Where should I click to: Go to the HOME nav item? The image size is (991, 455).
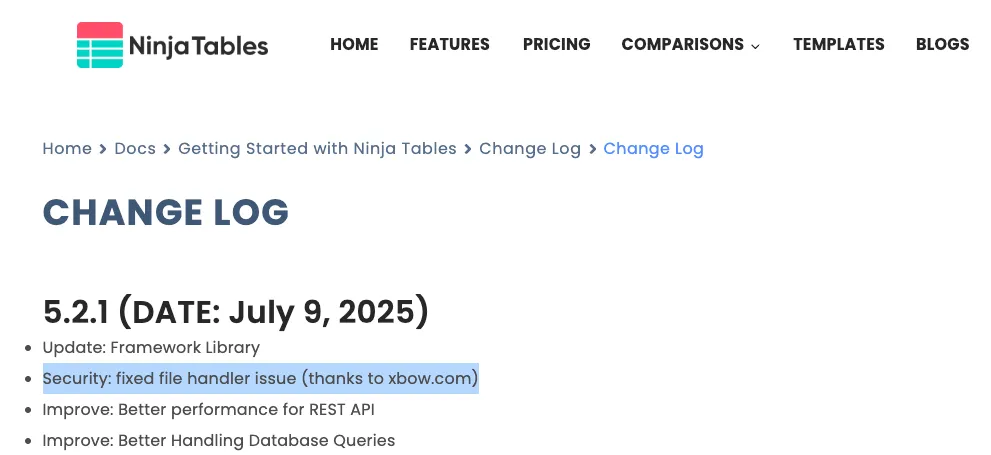tap(354, 44)
